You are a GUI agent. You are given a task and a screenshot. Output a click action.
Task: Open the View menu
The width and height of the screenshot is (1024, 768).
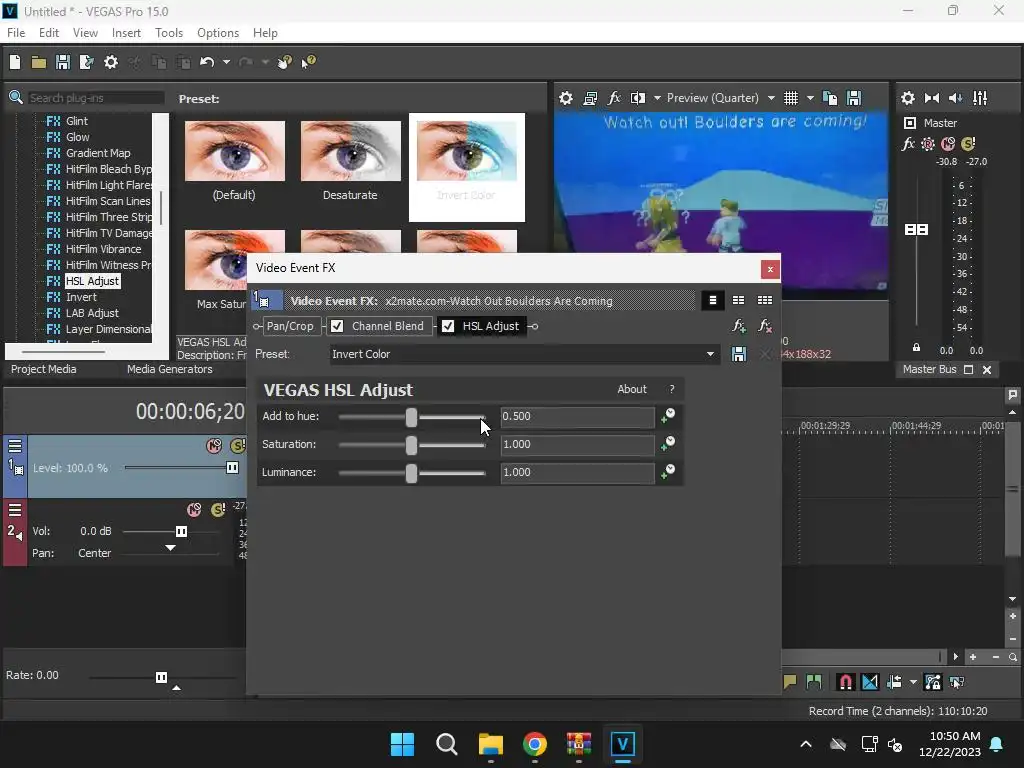click(86, 33)
